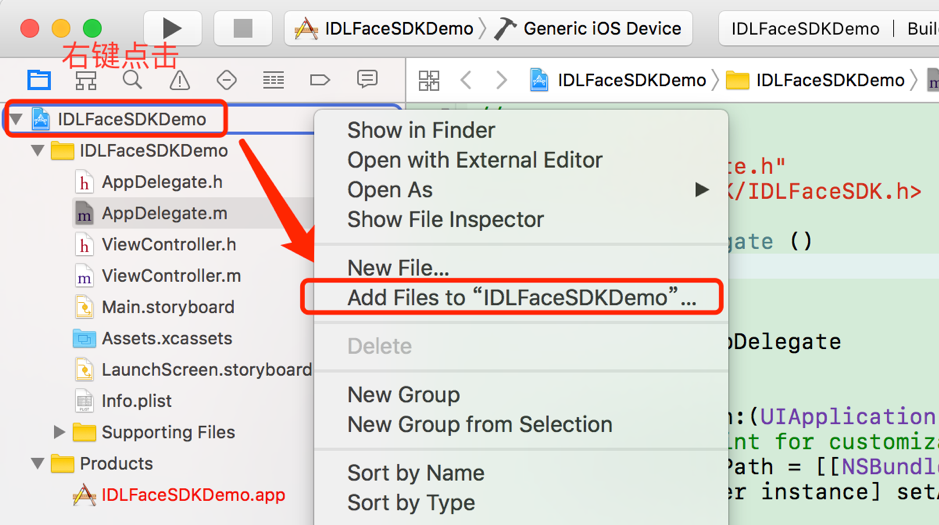939x525 pixels.
Task: Collapse the Products group triangle
Action: point(38,463)
